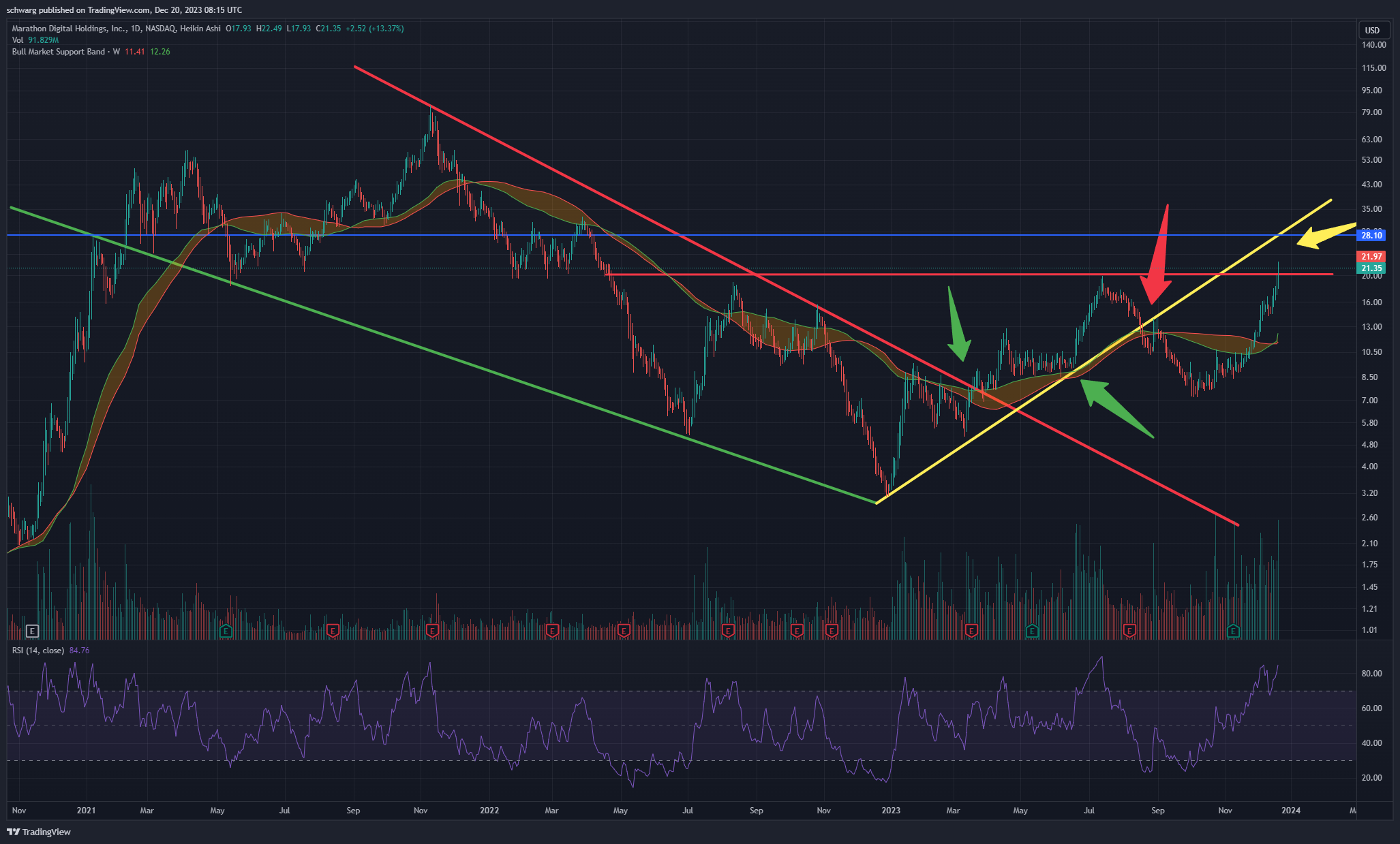Click the +2.52 (+13.37%) change value
The height and width of the screenshot is (844, 1400).
pos(375,29)
